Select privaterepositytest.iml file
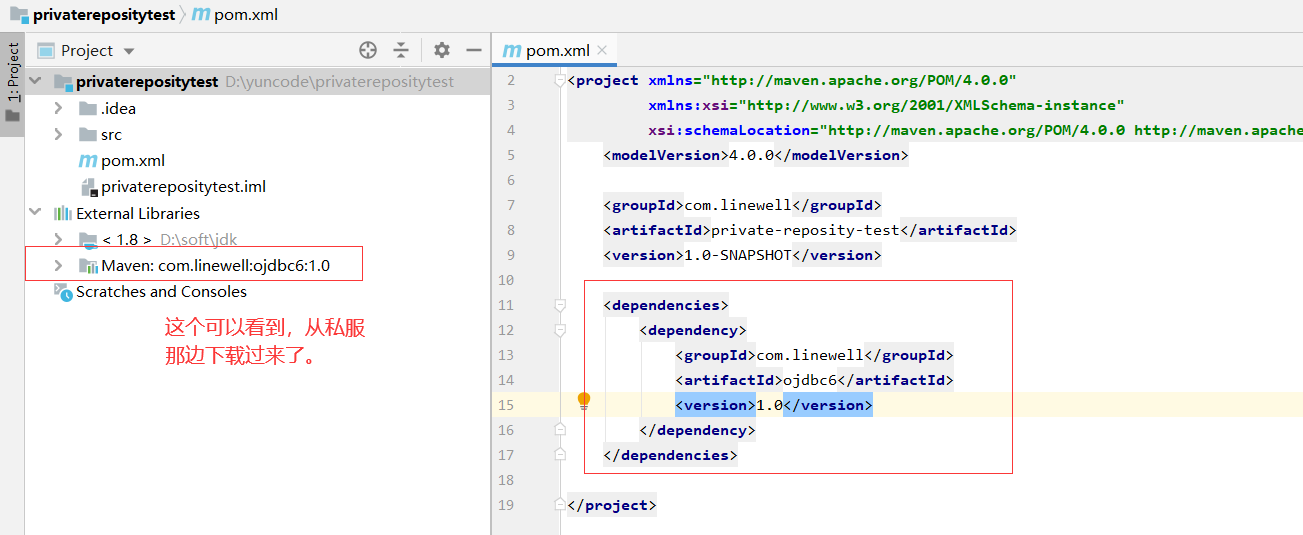The image size is (1303, 535). click(x=258, y=186)
